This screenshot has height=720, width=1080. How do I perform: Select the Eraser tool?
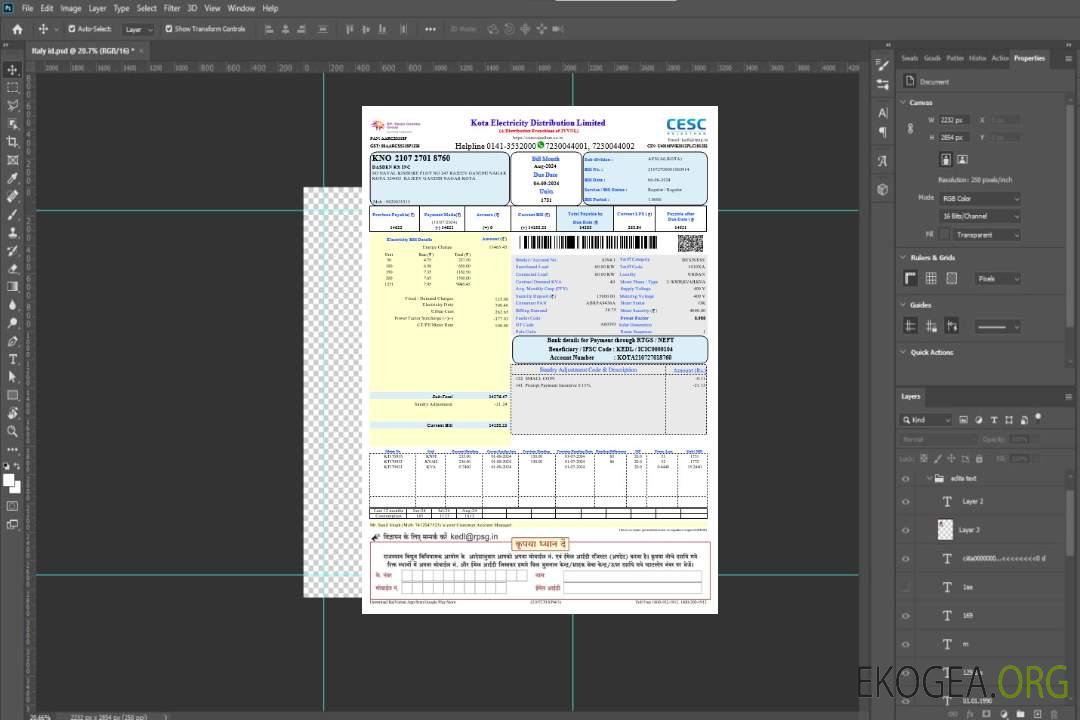point(13,268)
